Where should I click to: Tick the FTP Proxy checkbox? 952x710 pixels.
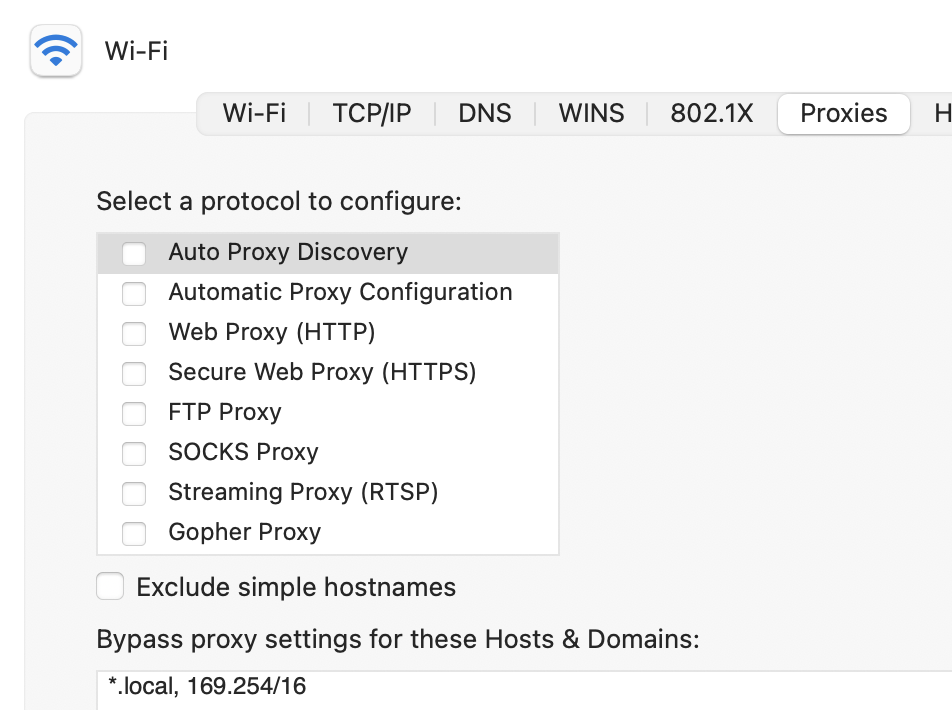134,414
